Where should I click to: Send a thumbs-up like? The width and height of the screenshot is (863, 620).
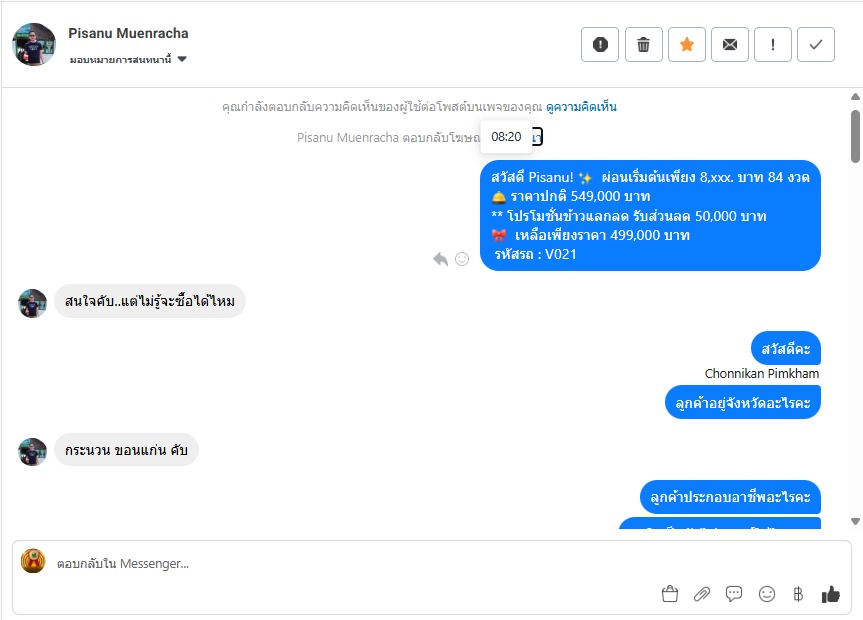[x=831, y=594]
